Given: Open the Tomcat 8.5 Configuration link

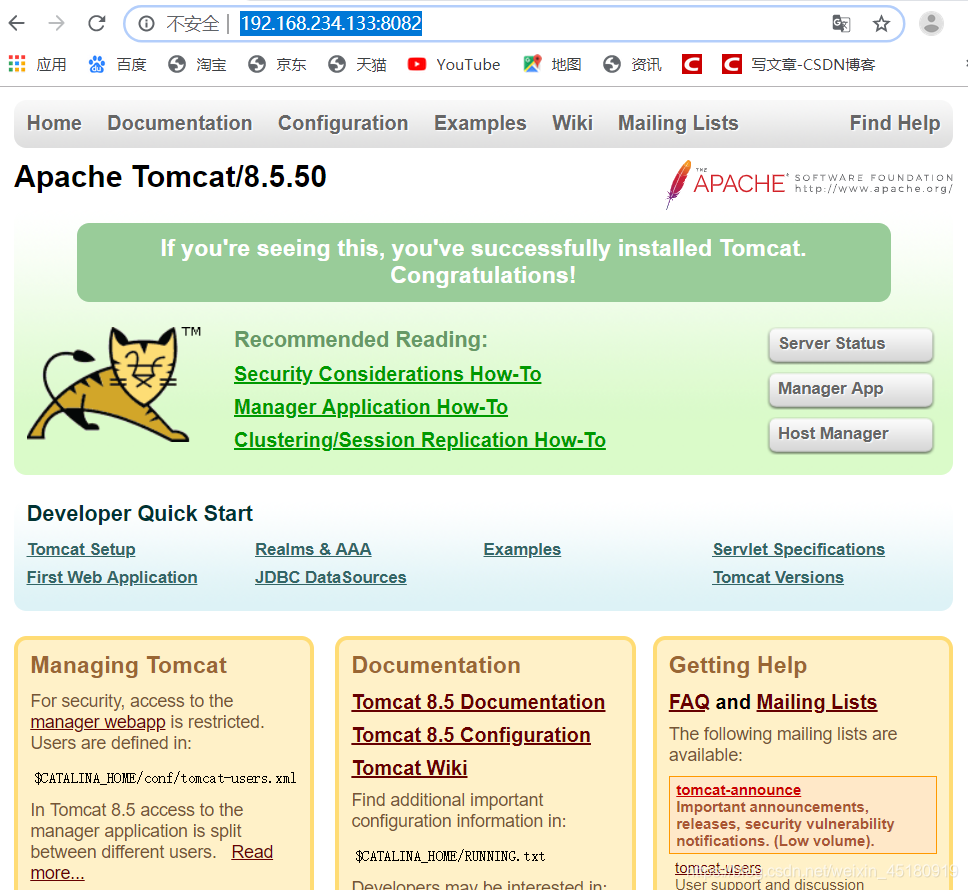Looking at the screenshot, I should pyautogui.click(x=471, y=735).
